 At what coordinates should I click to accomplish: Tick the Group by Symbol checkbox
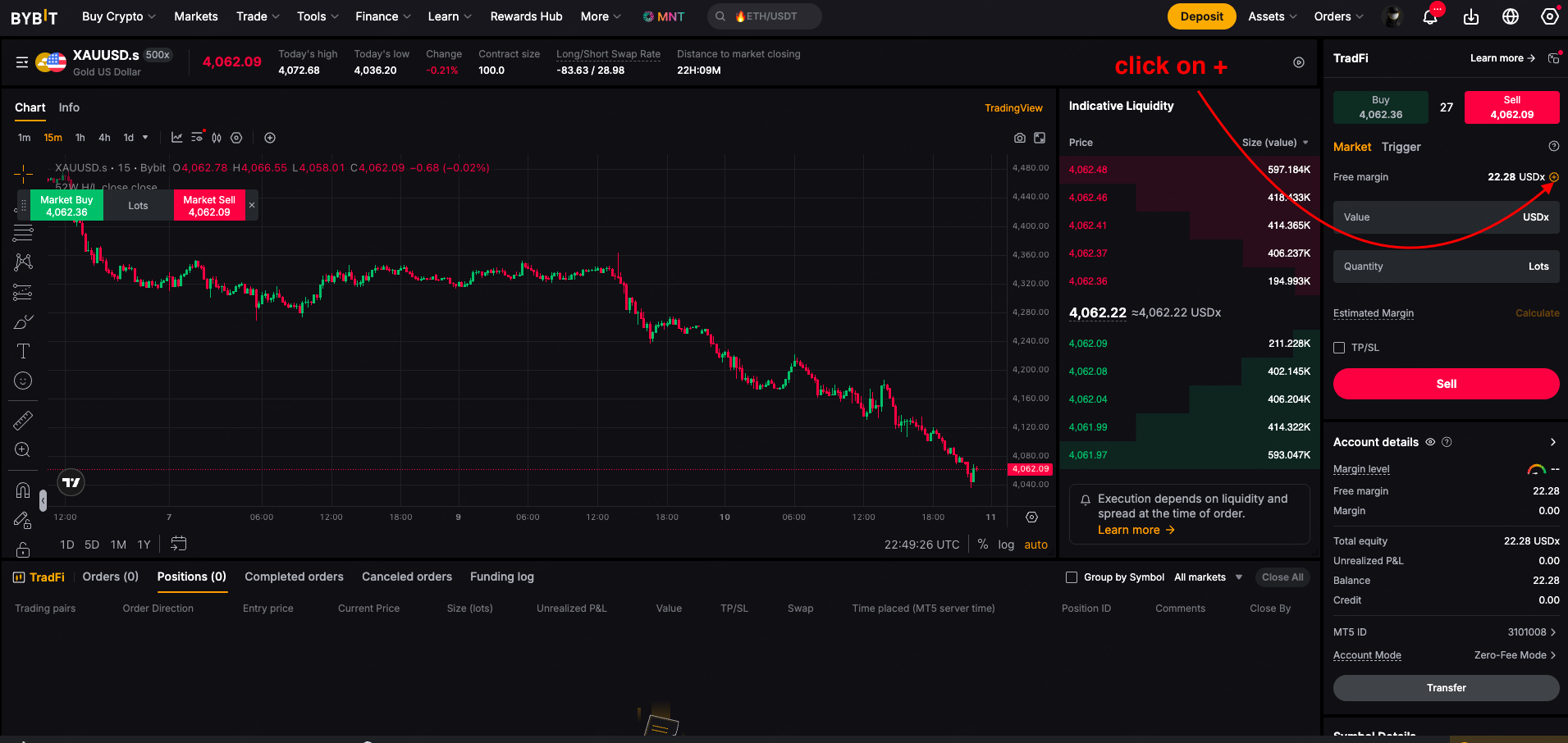pos(1071,577)
